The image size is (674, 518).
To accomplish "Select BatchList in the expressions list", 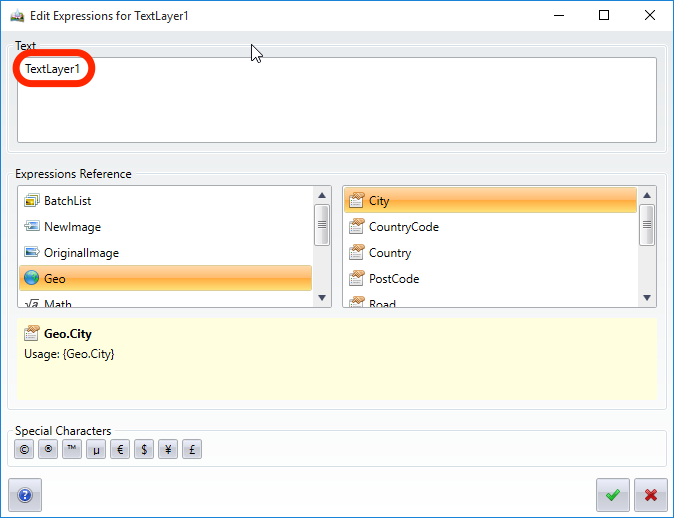I will pyautogui.click(x=67, y=201).
